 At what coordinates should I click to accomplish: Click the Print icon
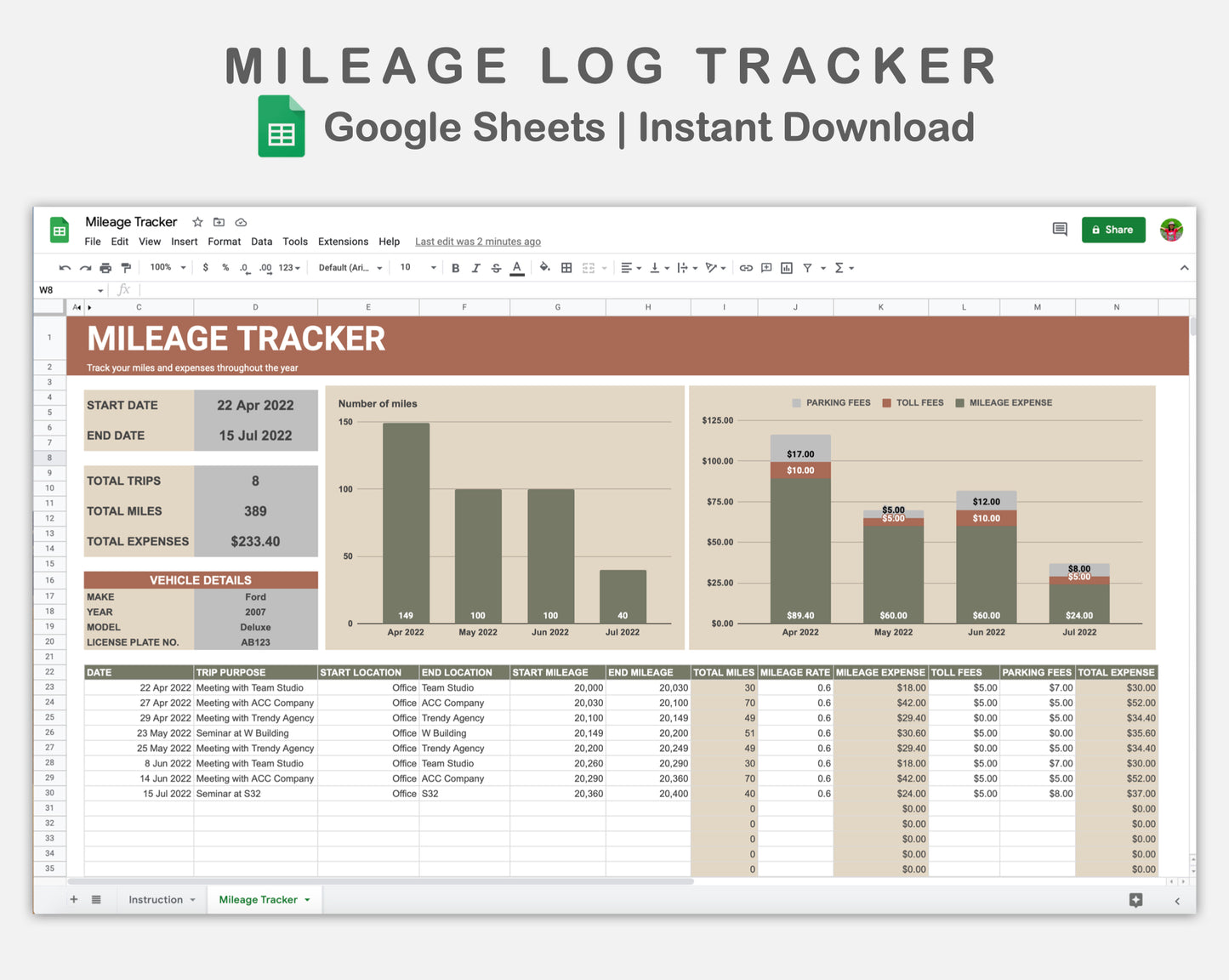click(105, 267)
